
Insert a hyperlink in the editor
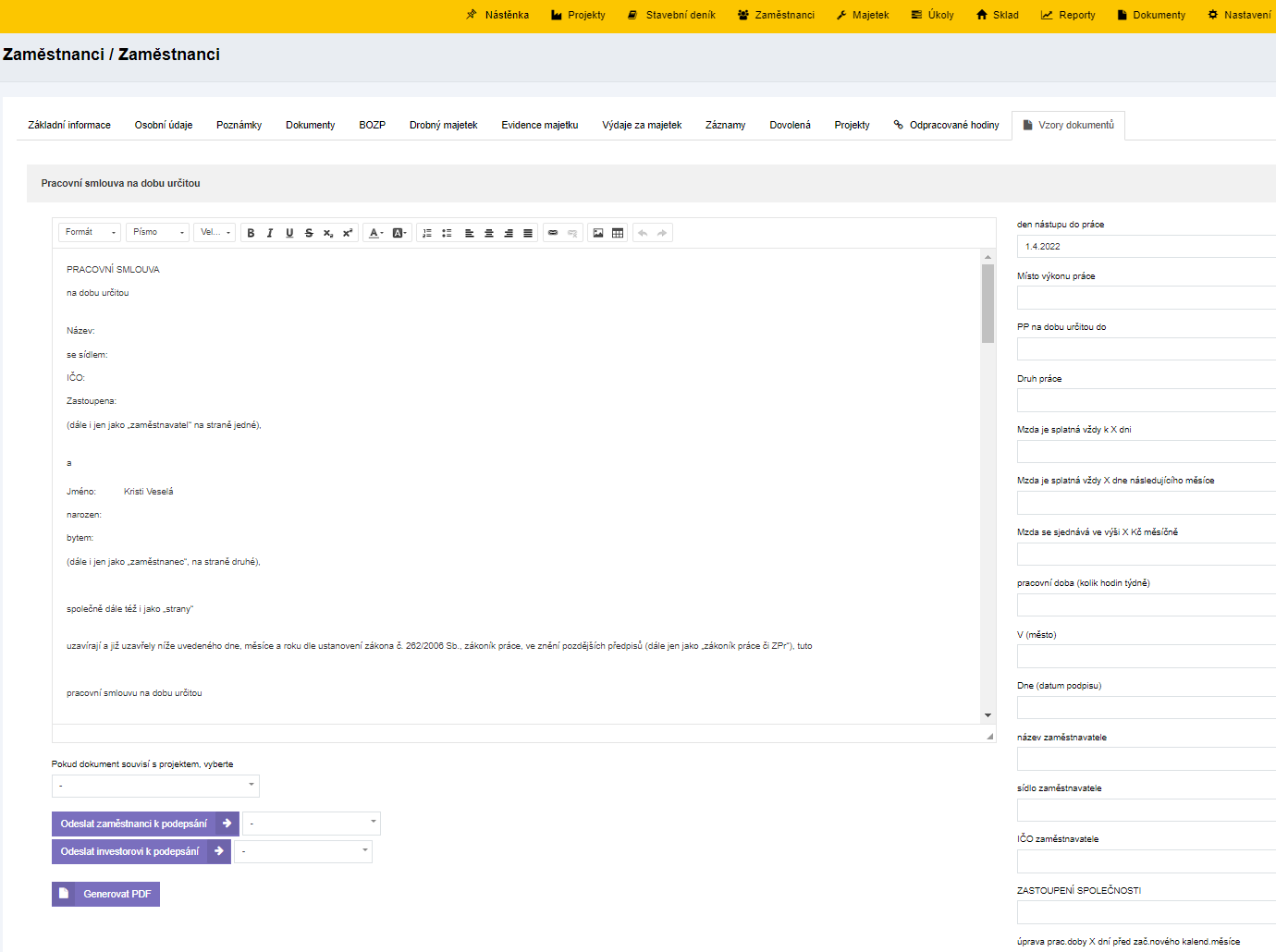pyautogui.click(x=553, y=233)
